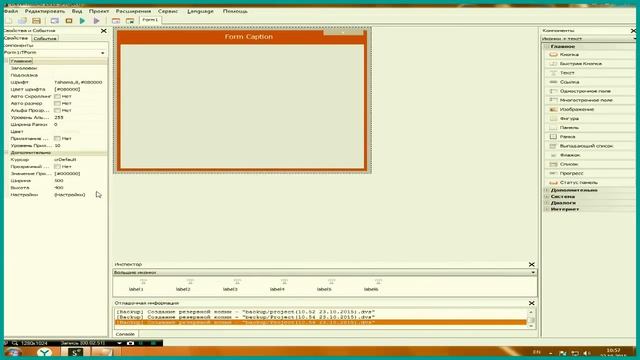Click the Save project toolbar icon

[x=36, y=20]
